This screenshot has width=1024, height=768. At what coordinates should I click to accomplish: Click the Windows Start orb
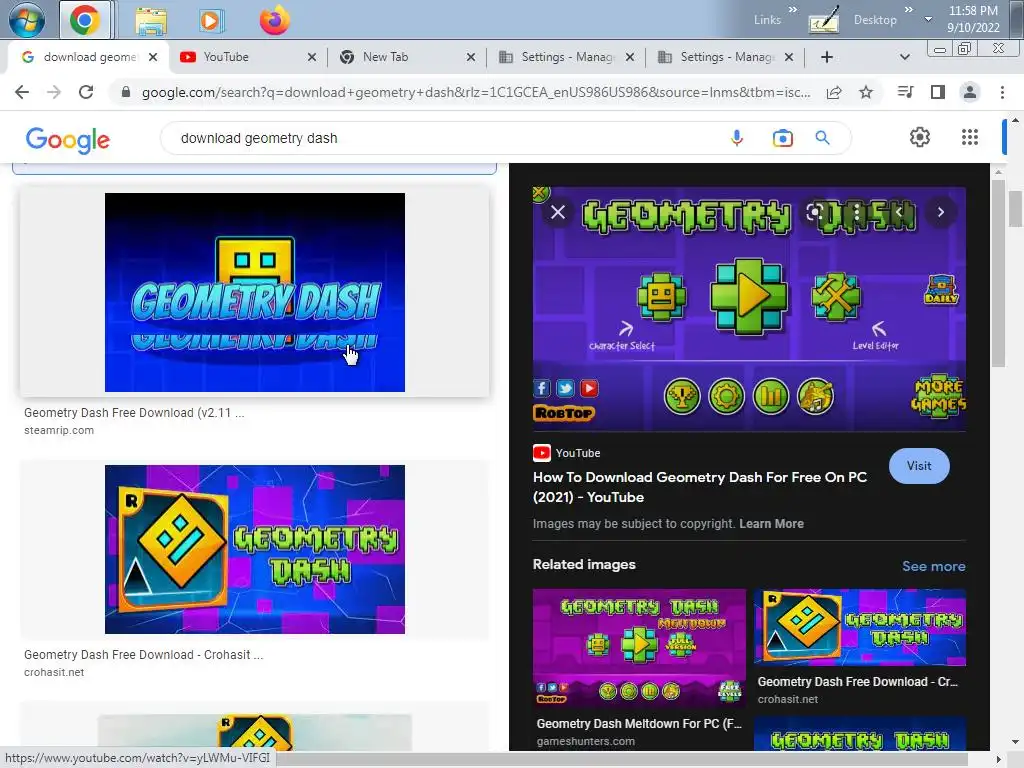click(x=27, y=20)
